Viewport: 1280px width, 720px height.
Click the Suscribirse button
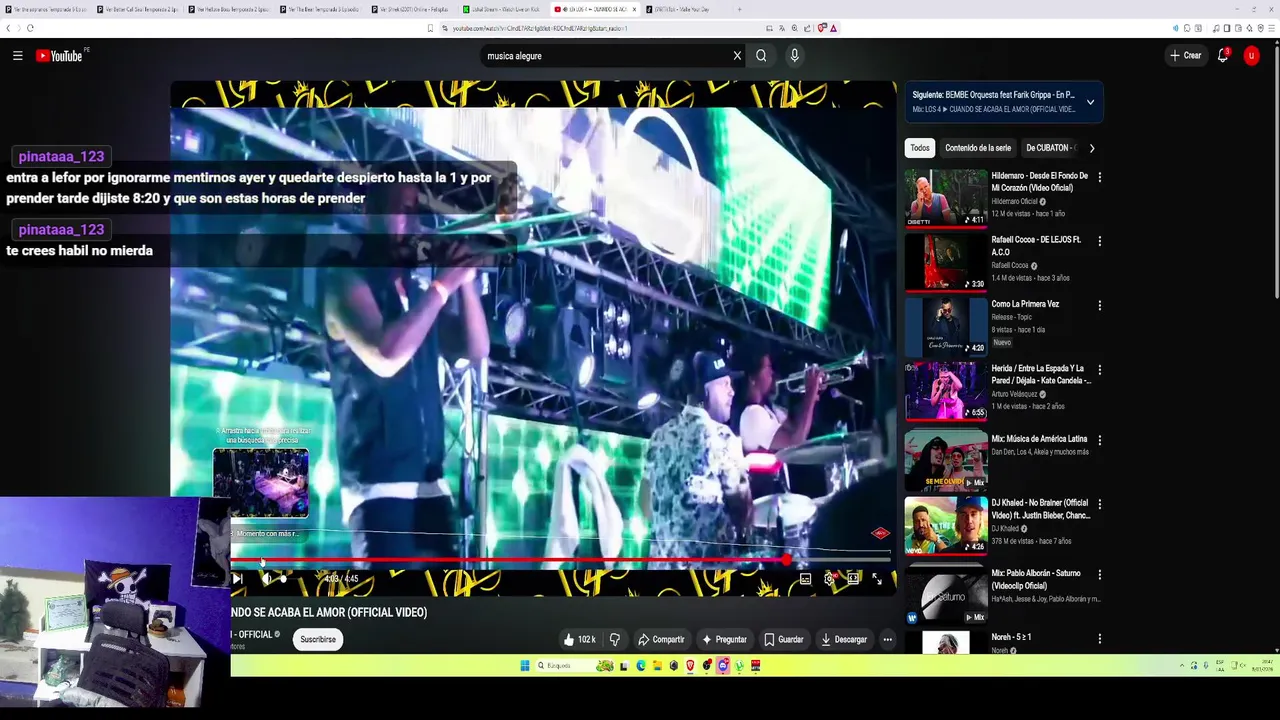click(318, 639)
